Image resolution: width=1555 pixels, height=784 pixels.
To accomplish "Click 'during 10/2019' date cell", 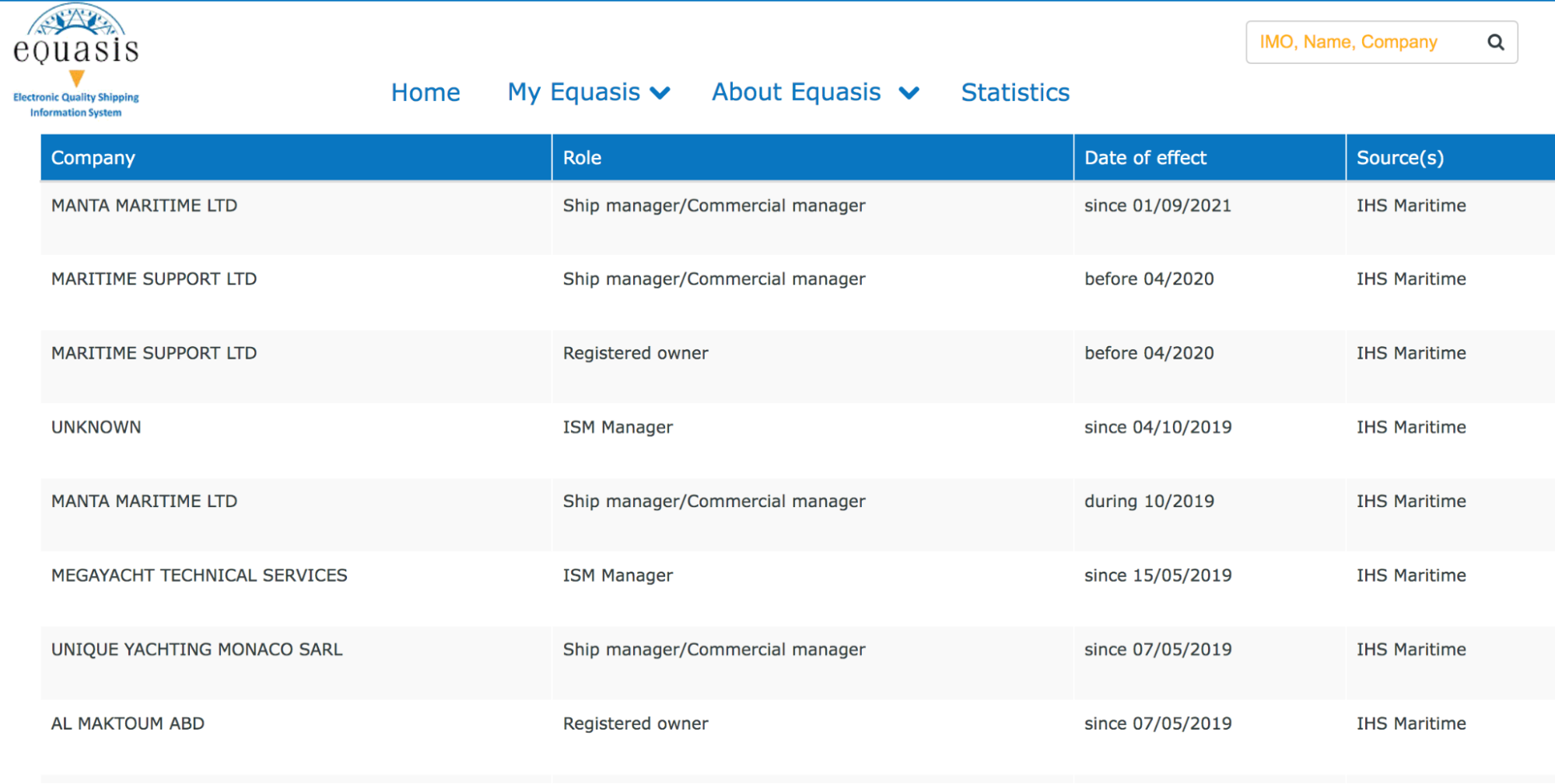I will [1149, 501].
